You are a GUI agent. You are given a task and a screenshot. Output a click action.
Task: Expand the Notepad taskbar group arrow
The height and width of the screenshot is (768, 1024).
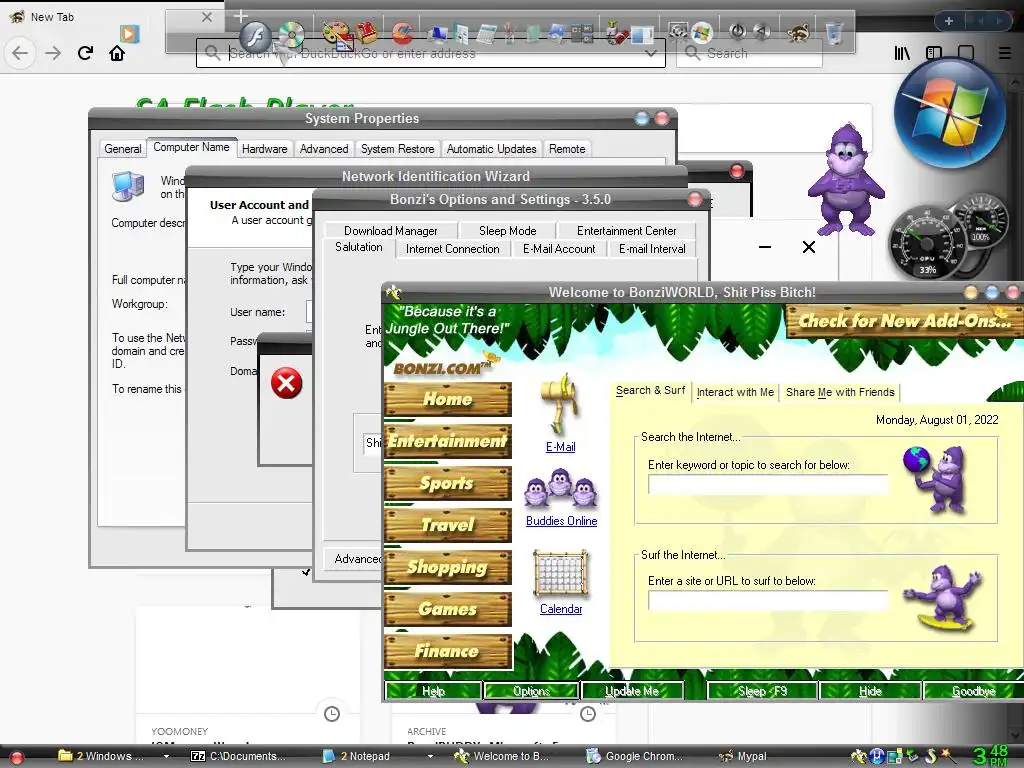(430, 756)
